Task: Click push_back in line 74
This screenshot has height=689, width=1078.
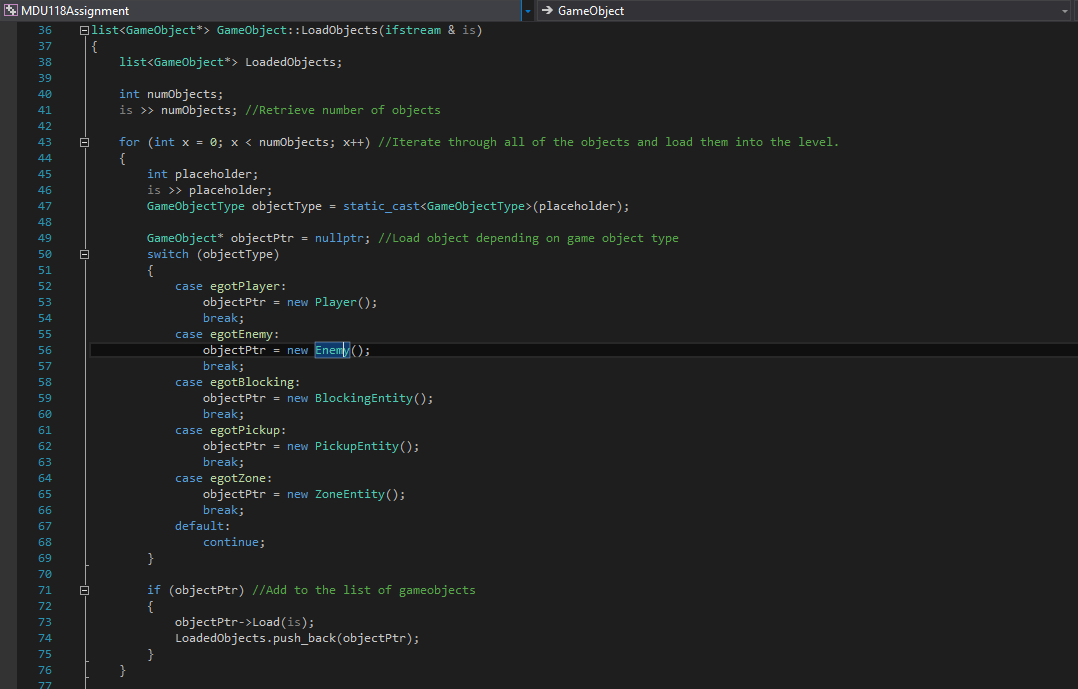Action: pyautogui.click(x=303, y=638)
